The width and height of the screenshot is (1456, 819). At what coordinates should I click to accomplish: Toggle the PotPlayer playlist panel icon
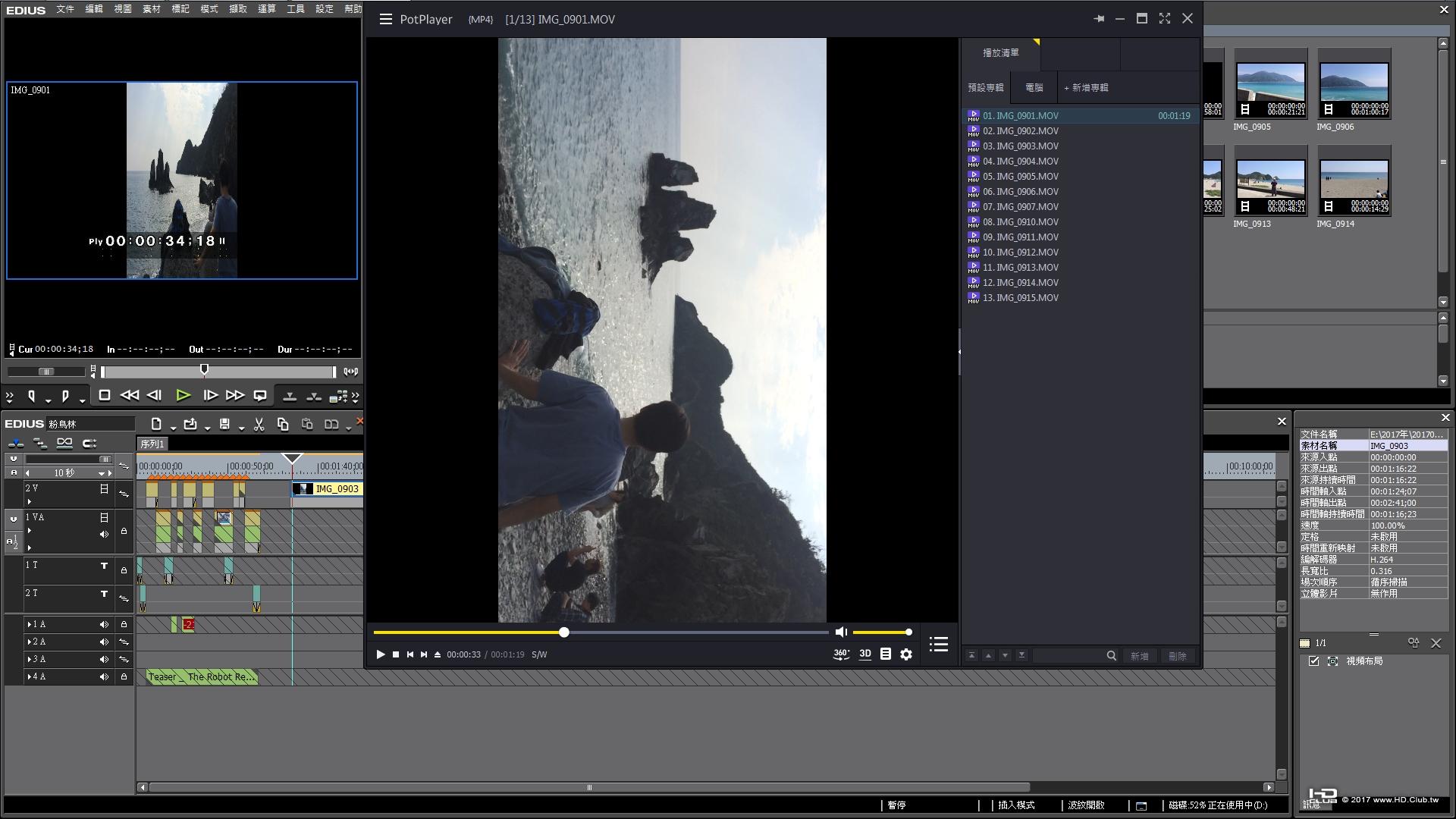click(x=939, y=644)
